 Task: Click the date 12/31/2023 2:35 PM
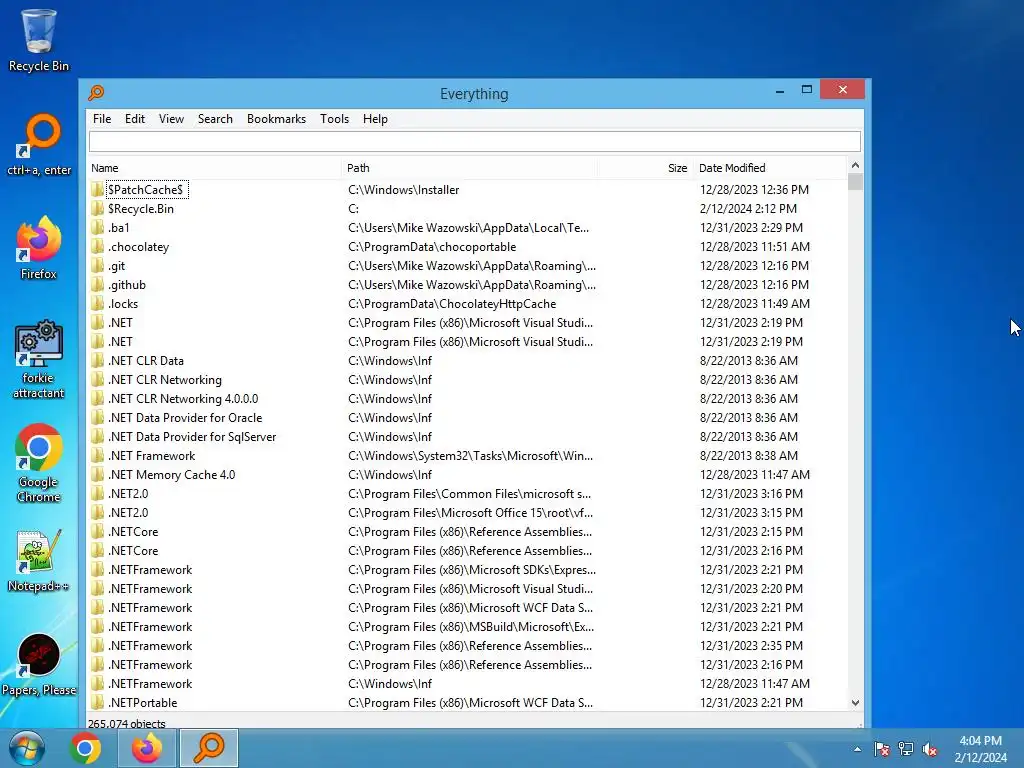click(752, 645)
